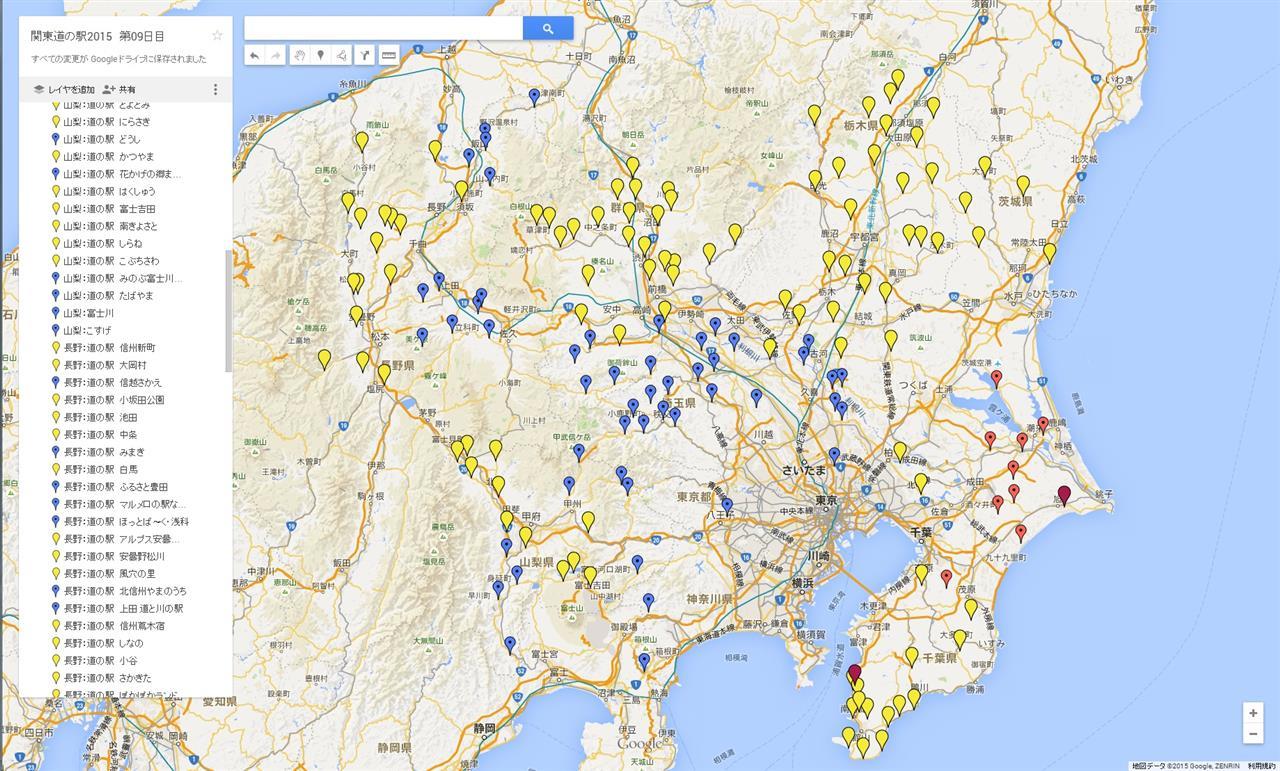Click the blue marker near 富士宮
This screenshot has height=771, width=1280.
[x=510, y=644]
